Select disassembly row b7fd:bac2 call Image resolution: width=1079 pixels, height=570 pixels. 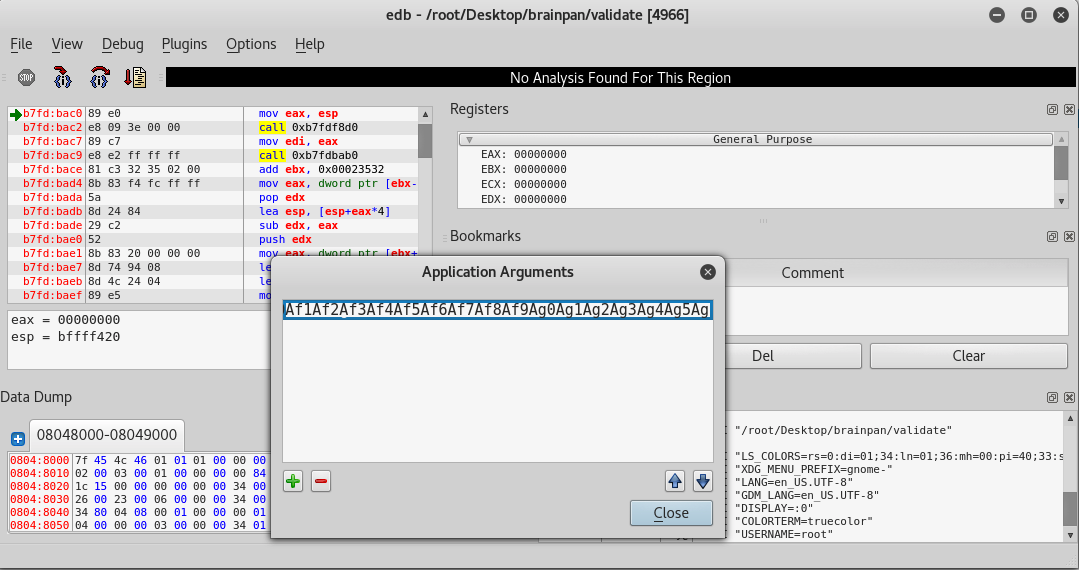pyautogui.click(x=213, y=127)
